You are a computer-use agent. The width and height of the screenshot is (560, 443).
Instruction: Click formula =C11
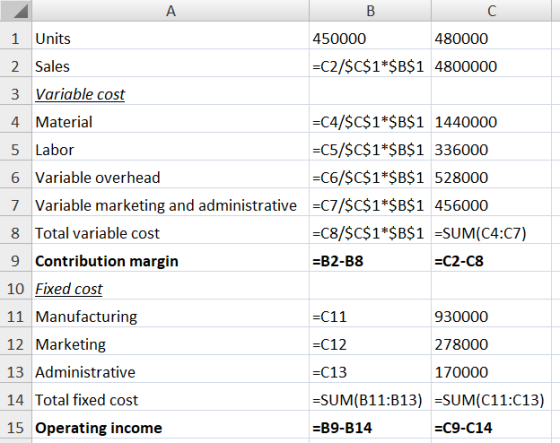[x=329, y=317]
